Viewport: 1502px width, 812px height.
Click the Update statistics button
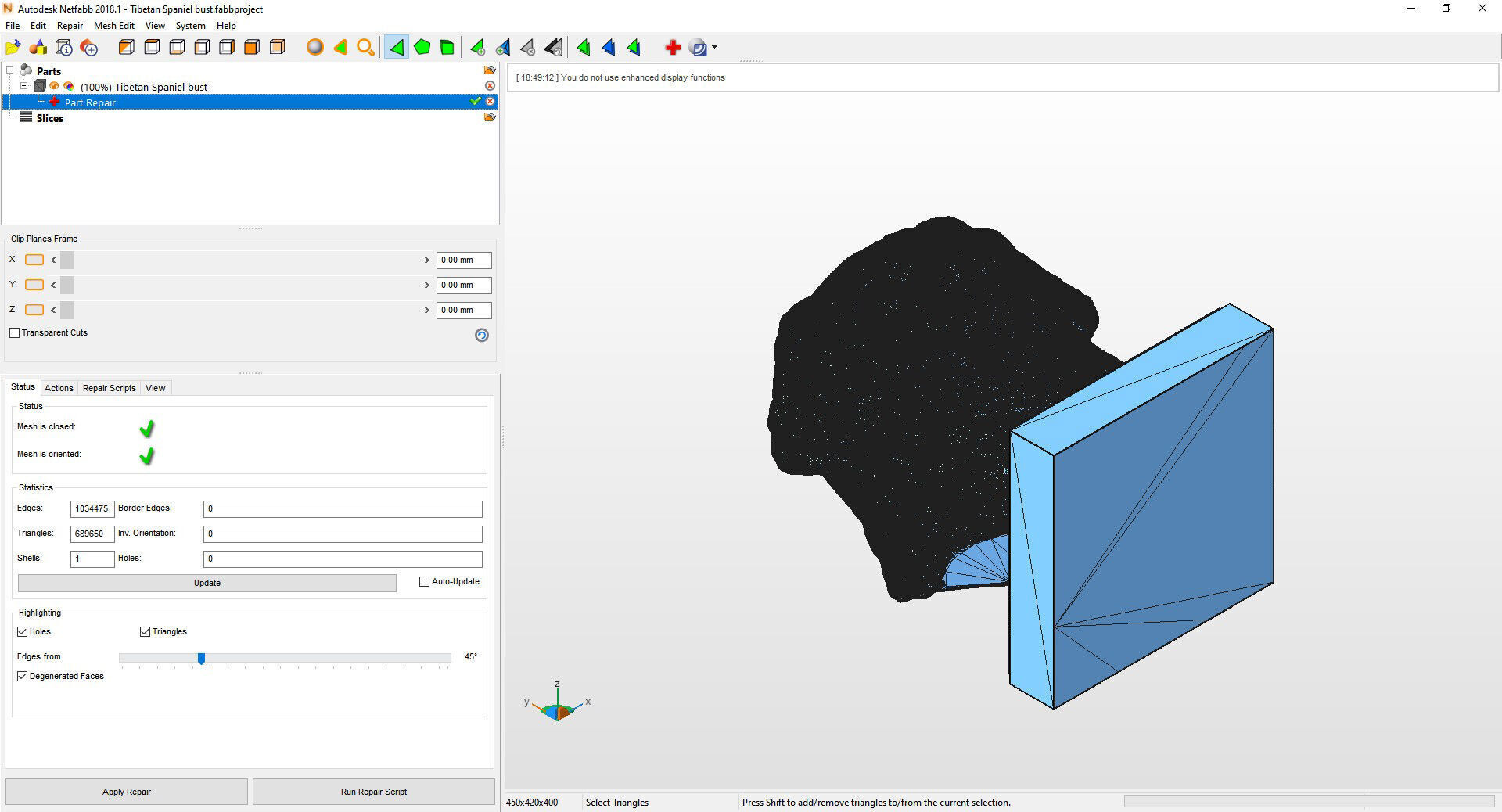pyautogui.click(x=207, y=583)
